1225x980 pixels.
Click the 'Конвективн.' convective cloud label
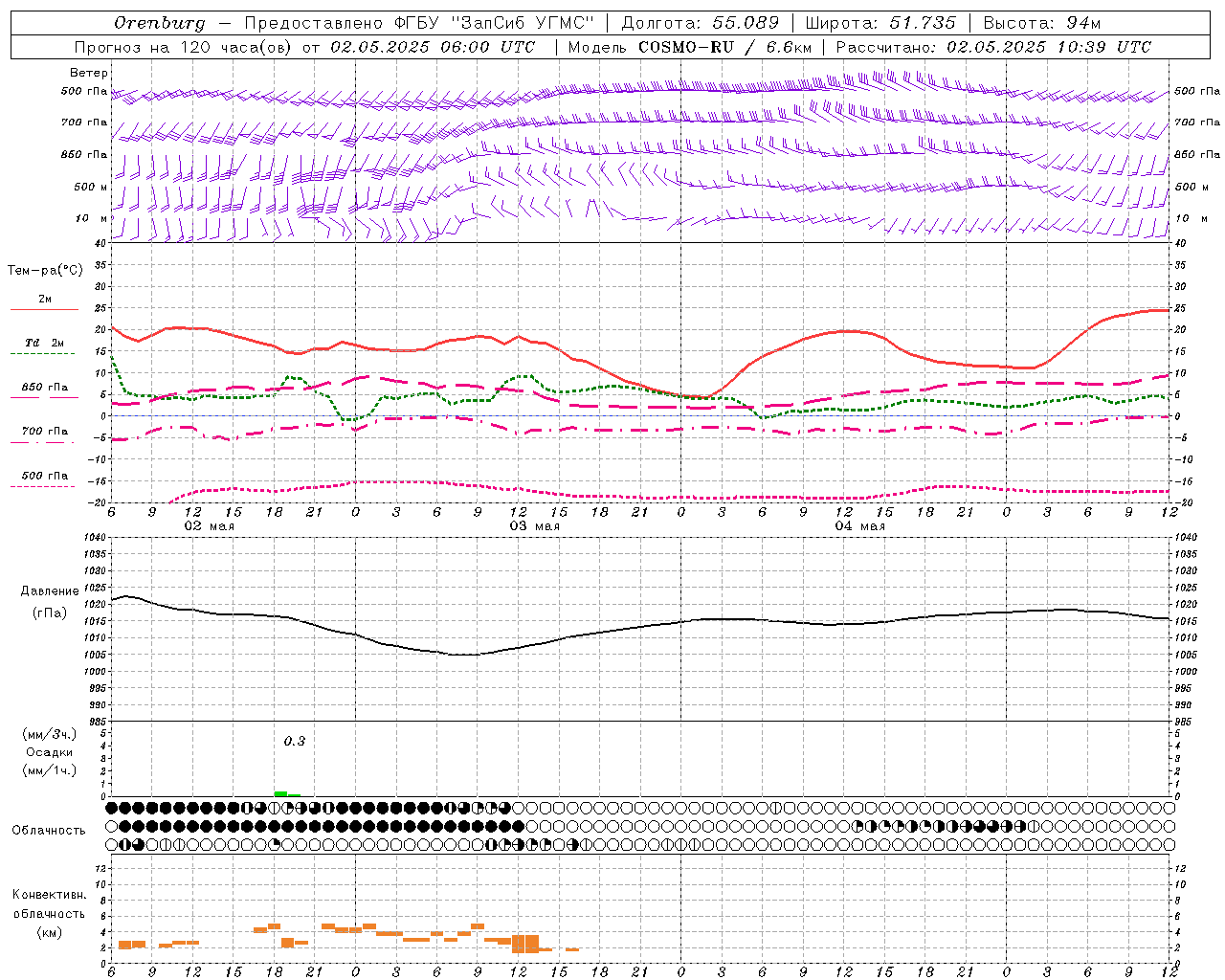tap(49, 895)
